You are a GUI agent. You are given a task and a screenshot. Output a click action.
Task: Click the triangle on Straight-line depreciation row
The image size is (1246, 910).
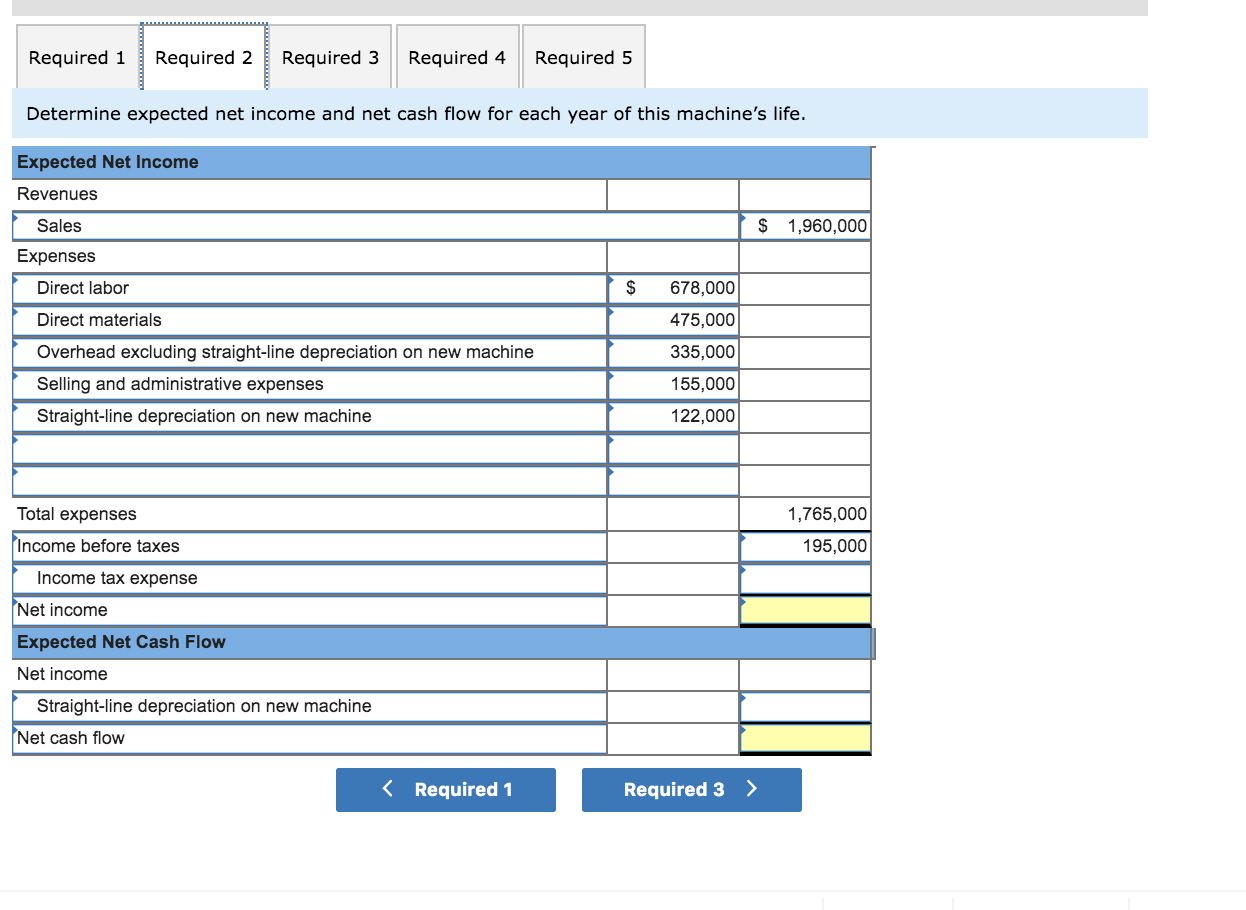(14, 410)
